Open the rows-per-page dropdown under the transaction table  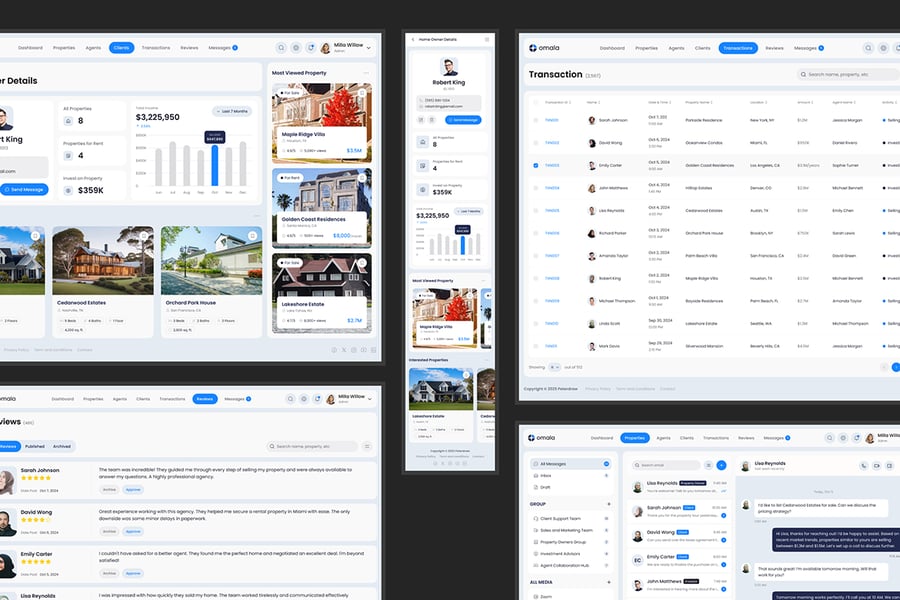(x=556, y=367)
